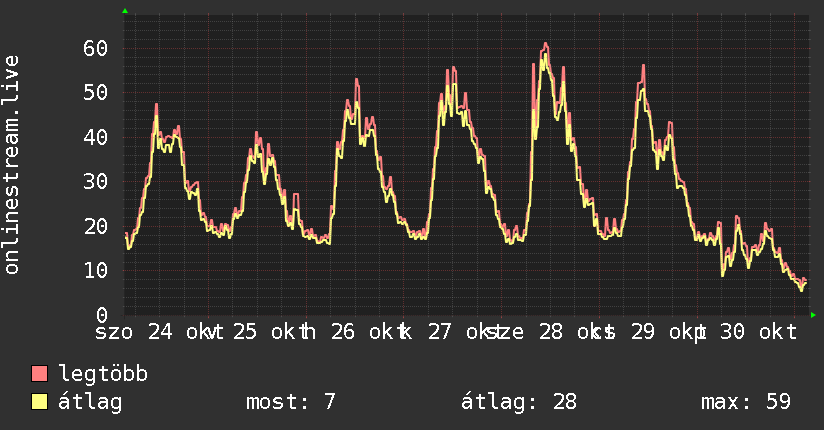The image size is (824, 430).
Task: Click the highest peak of the graph near 28 okt
Action: 546,44
